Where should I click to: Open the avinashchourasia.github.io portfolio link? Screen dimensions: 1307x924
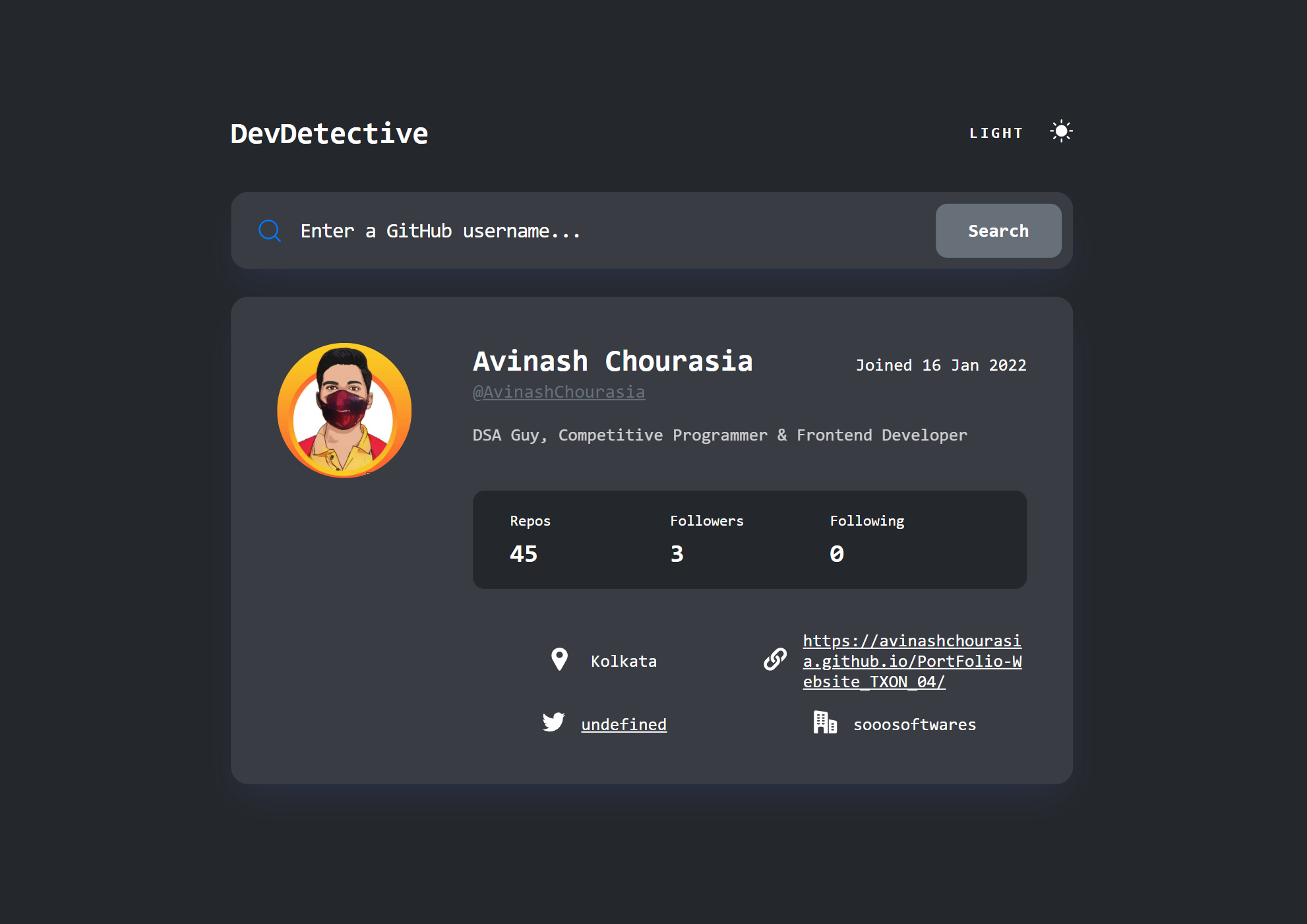point(911,661)
